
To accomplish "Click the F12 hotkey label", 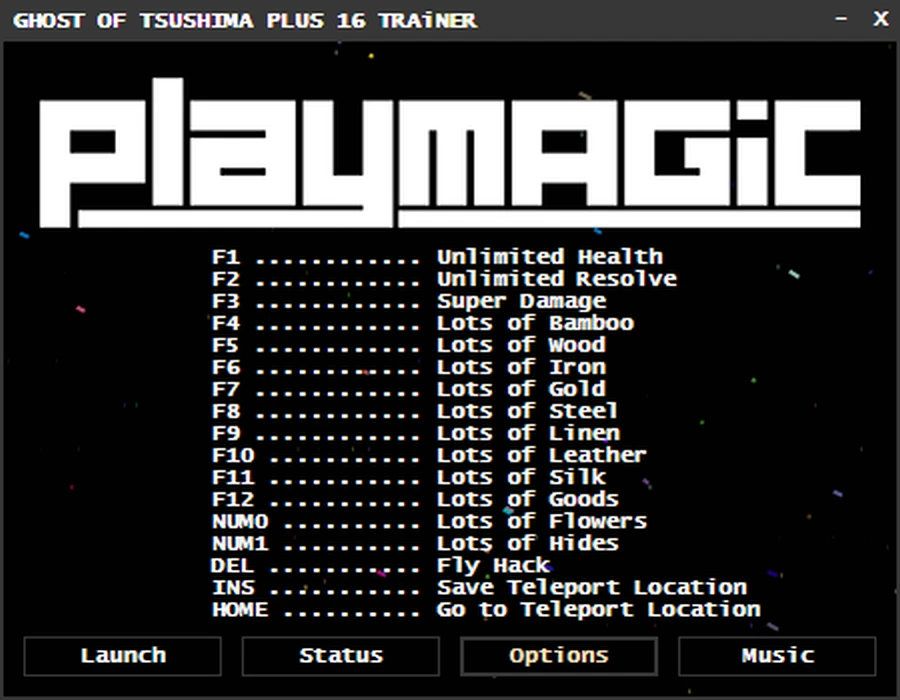I will [x=233, y=499].
